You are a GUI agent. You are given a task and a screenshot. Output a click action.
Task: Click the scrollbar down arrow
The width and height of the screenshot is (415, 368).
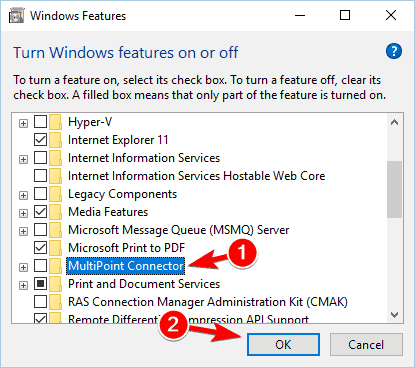[x=395, y=315]
